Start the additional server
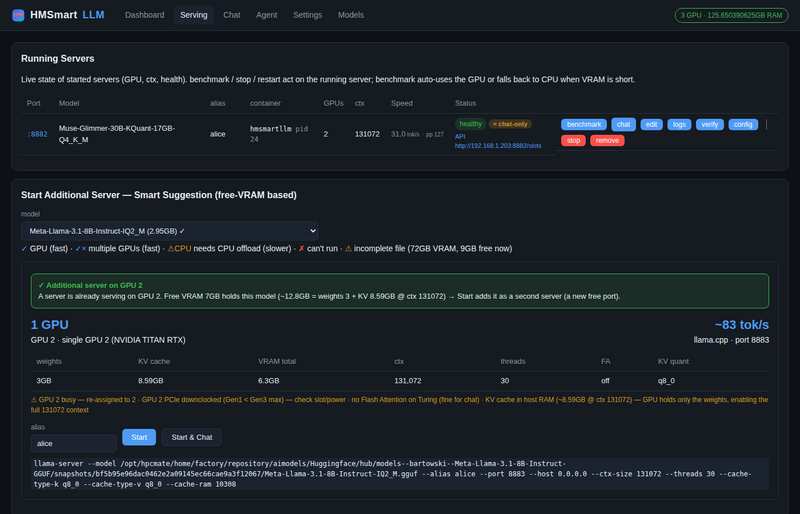 139,437
